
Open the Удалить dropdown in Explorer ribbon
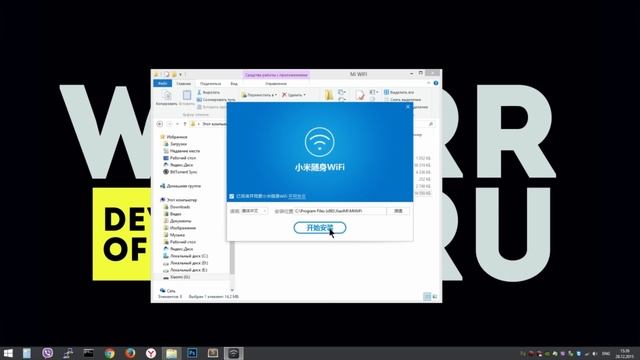[294, 95]
